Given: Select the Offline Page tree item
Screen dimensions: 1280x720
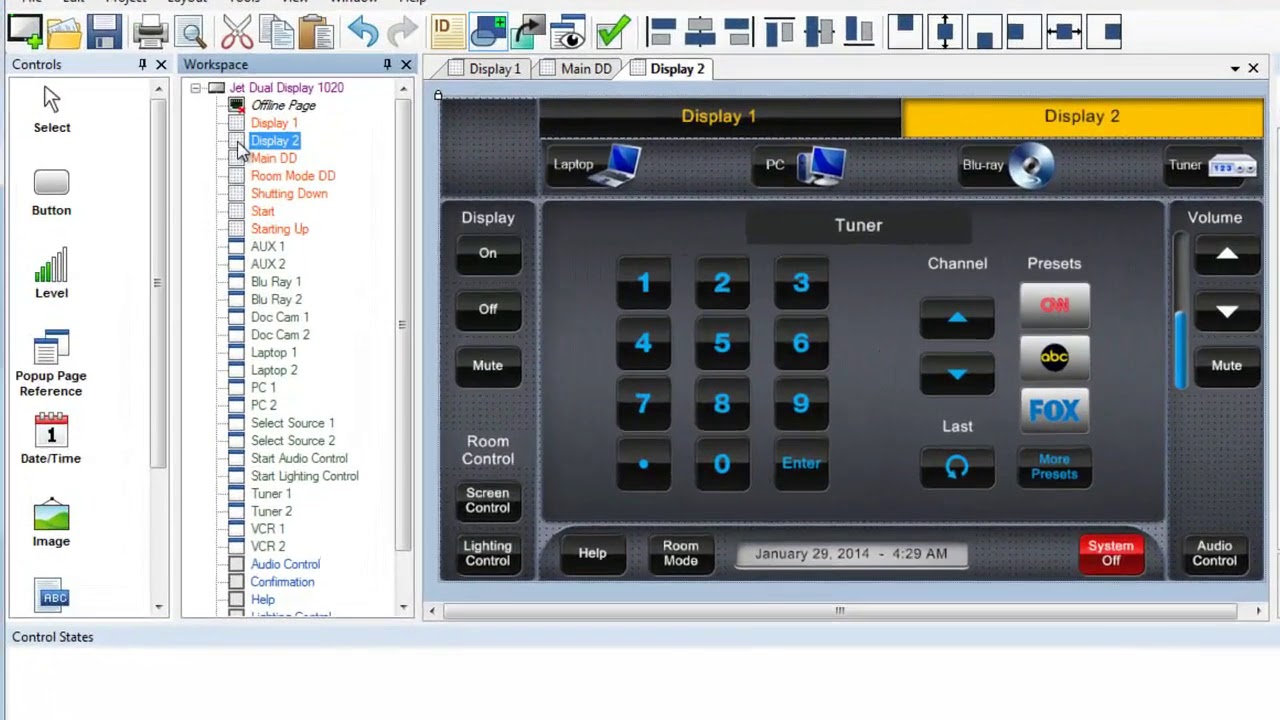Looking at the screenshot, I should click(x=283, y=105).
